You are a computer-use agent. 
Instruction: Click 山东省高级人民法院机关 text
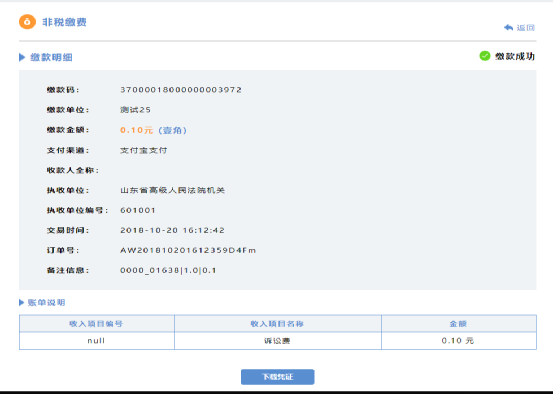point(172,190)
